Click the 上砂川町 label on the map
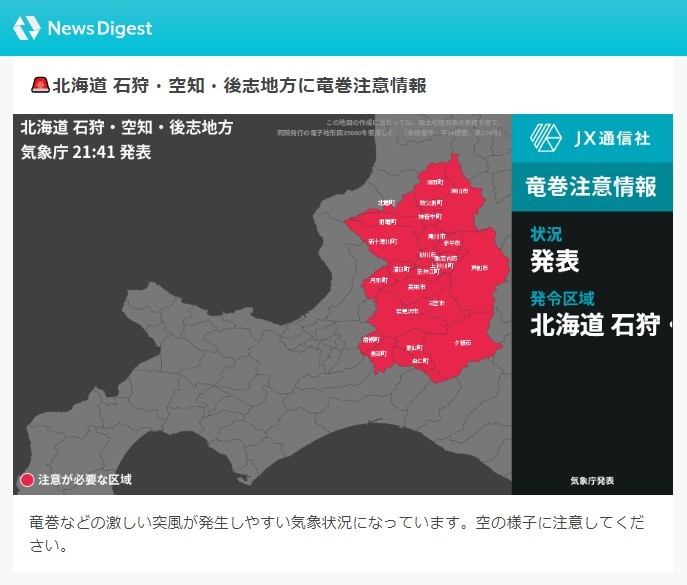687x585 pixels. coord(442,266)
